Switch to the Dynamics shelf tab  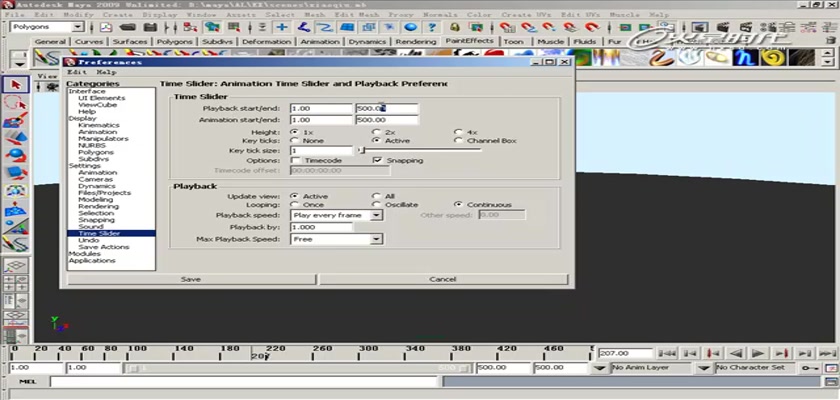pyautogui.click(x=367, y=42)
